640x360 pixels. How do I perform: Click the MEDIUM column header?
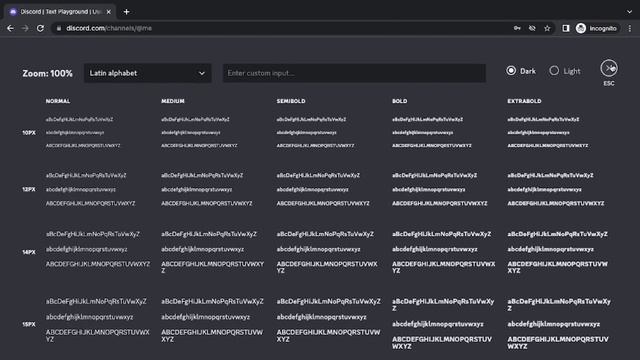pos(173,101)
